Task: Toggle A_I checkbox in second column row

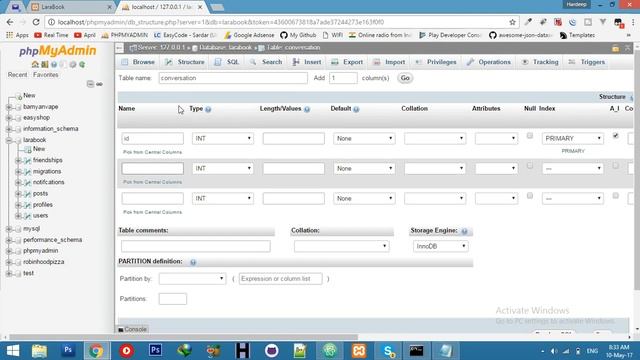Action: click(x=615, y=166)
